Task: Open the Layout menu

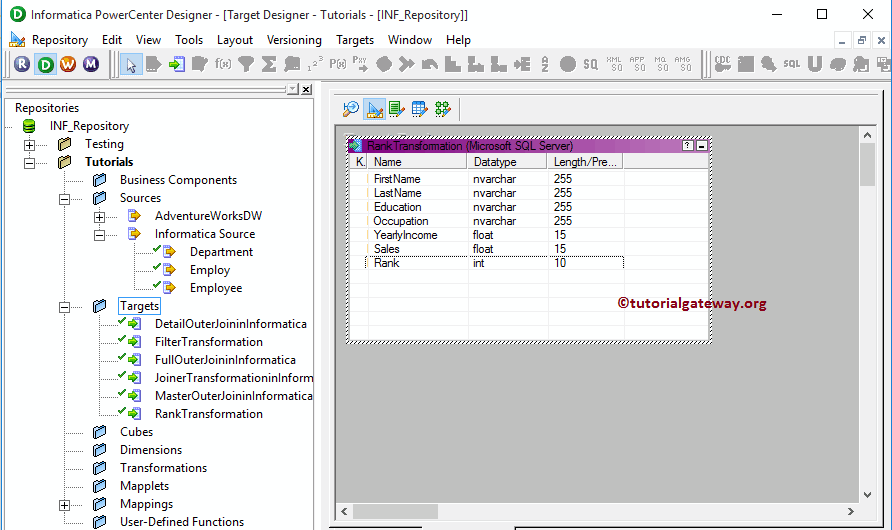Action: tap(235, 40)
